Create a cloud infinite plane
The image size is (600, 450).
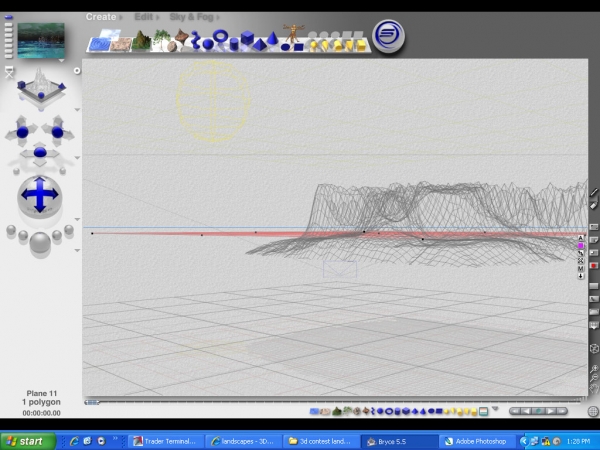pyautogui.click(x=110, y=34)
